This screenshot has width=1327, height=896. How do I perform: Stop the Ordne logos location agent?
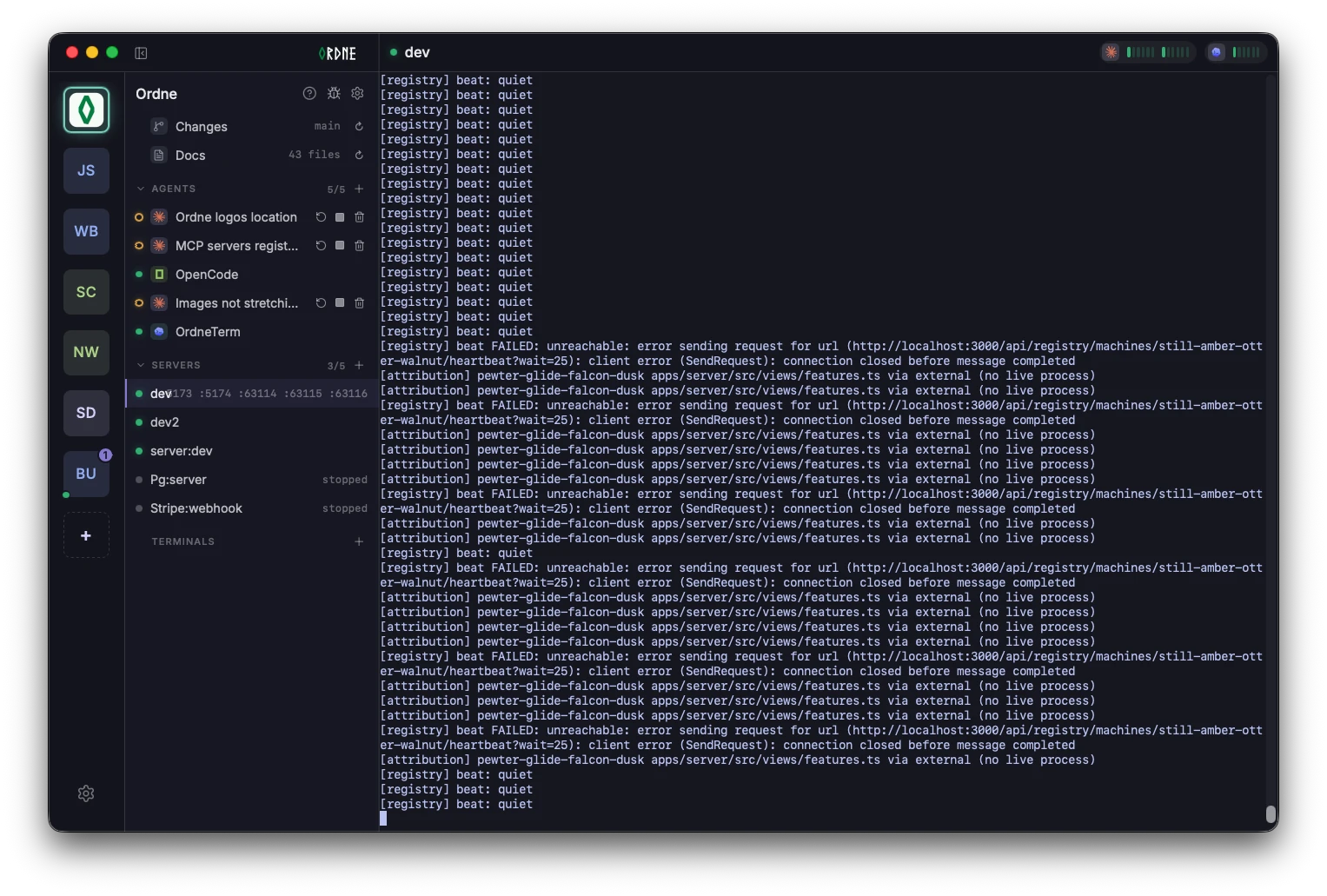pos(340,217)
